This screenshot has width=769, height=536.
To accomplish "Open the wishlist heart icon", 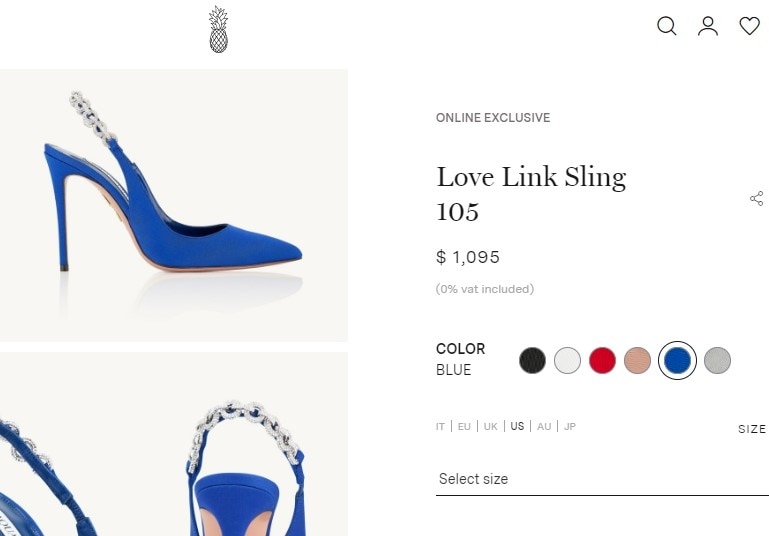I will pyautogui.click(x=749, y=26).
